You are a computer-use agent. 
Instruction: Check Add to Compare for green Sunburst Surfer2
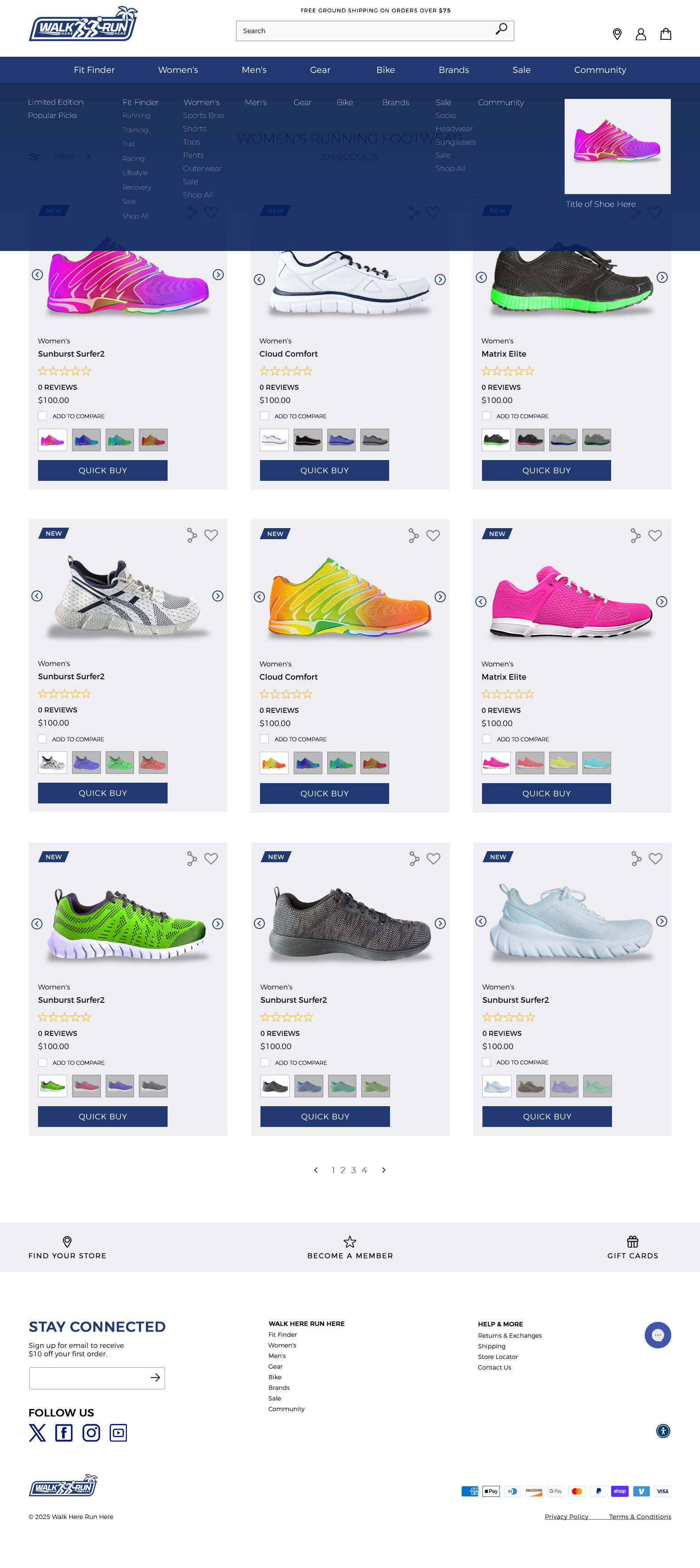(42, 1062)
